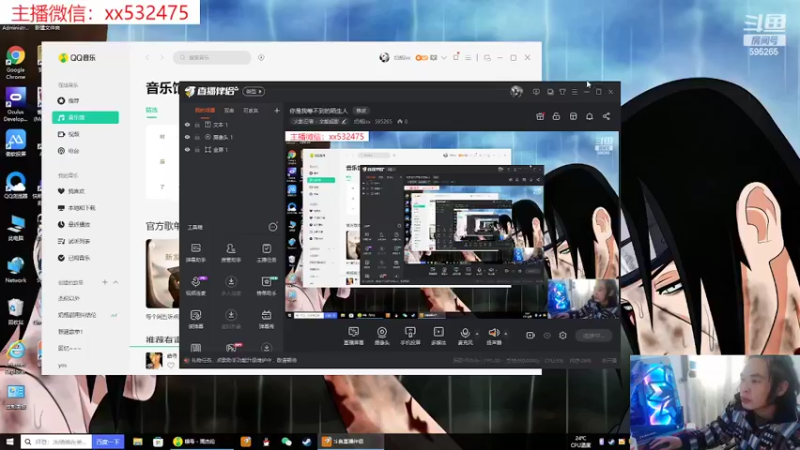This screenshot has height=450, width=800.
Task: Open streaming app user avatar
Action: (x=516, y=92)
